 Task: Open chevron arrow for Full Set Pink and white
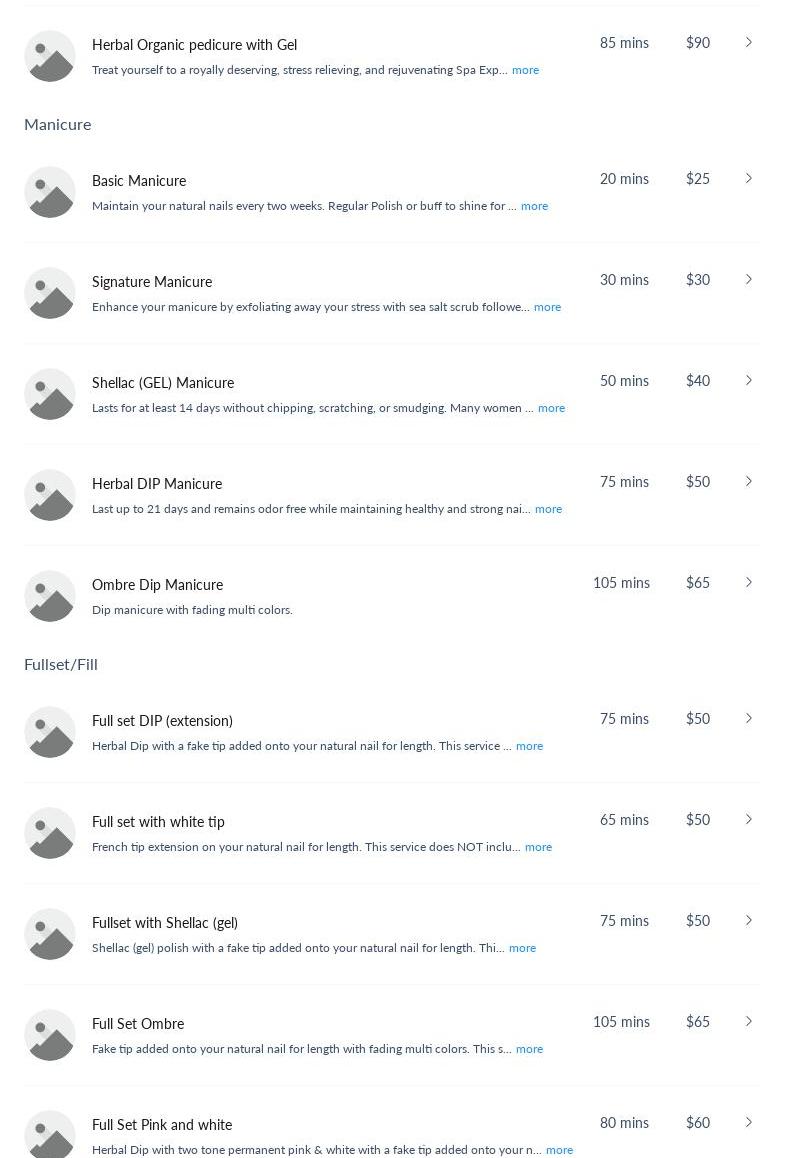(749, 1122)
